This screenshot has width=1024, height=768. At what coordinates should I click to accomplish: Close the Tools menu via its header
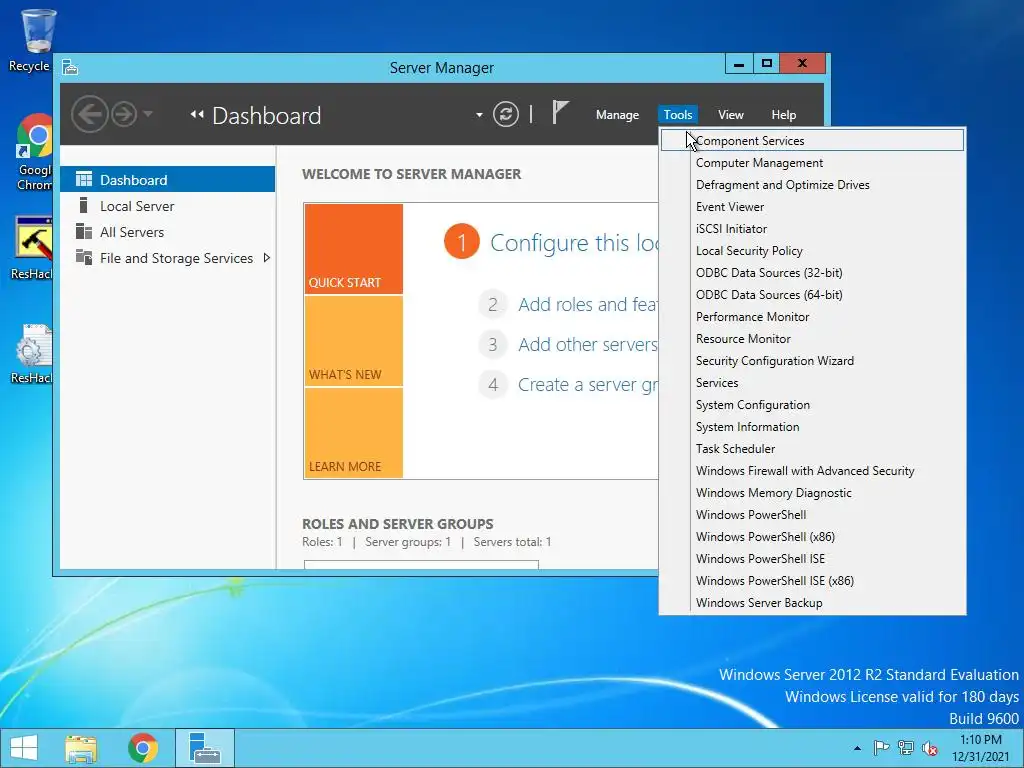tap(678, 115)
